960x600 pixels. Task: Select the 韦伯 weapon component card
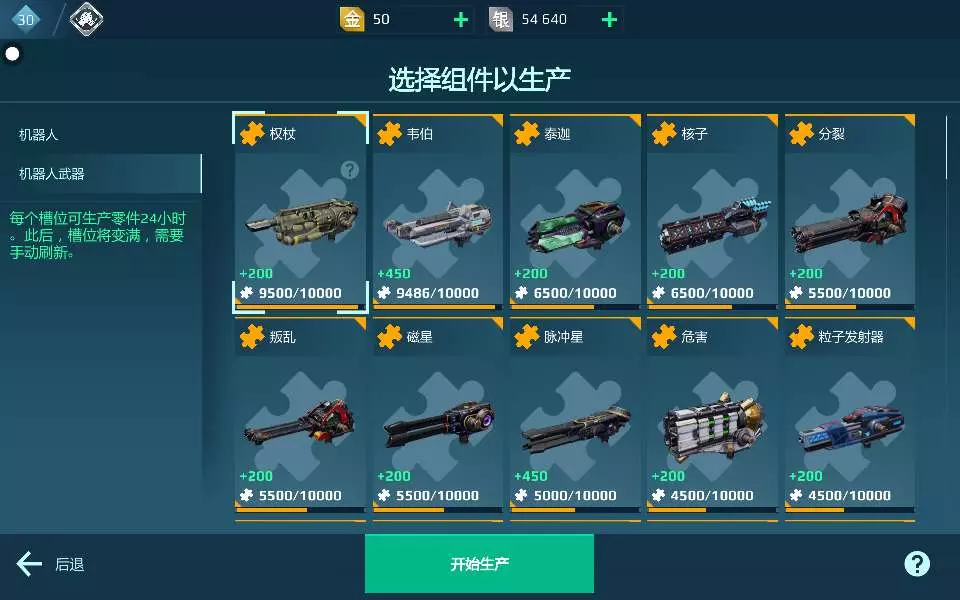coord(438,212)
